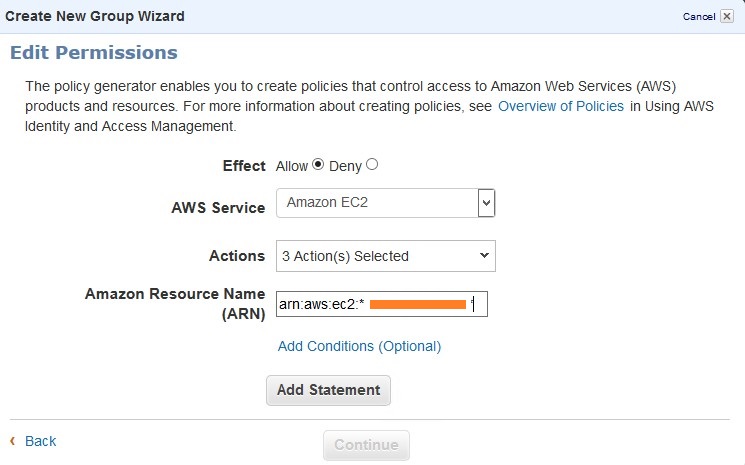Click the orange redacted bar in ARN field
Image resolution: width=745 pixels, height=465 pixels.
[x=418, y=303]
